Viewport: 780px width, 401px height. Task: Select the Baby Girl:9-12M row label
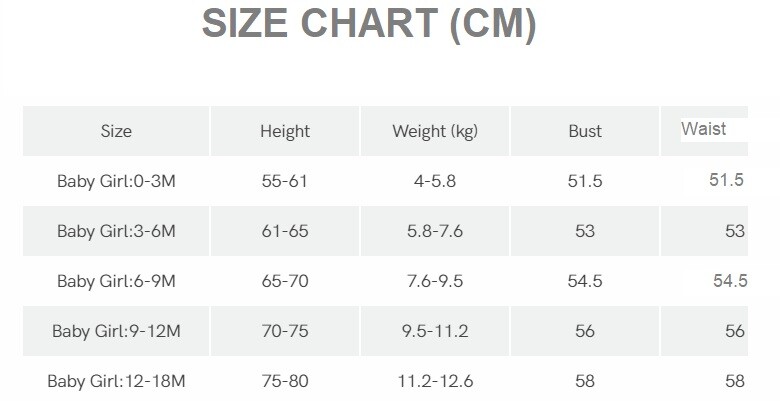pos(116,331)
